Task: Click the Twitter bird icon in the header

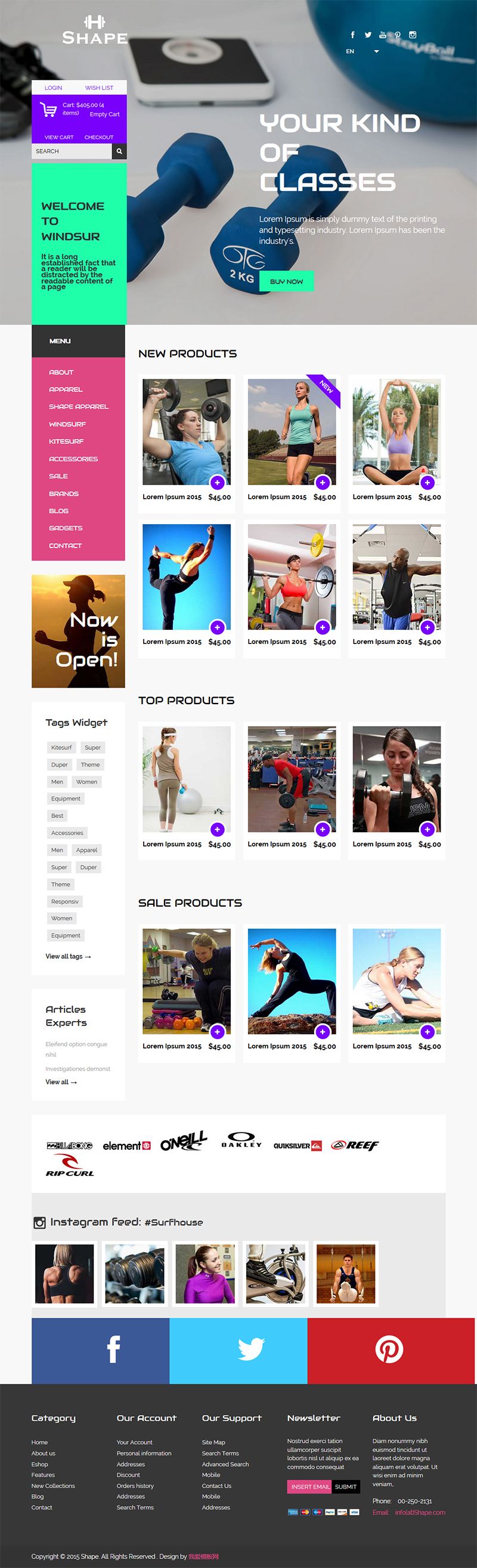Action: click(x=368, y=35)
